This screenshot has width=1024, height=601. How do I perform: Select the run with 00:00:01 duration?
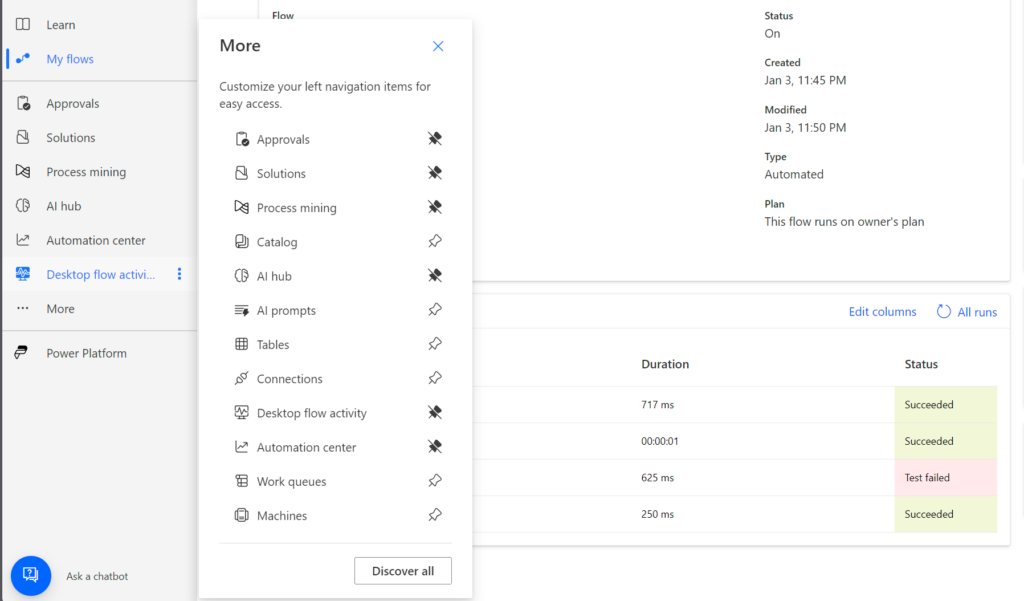click(660, 441)
